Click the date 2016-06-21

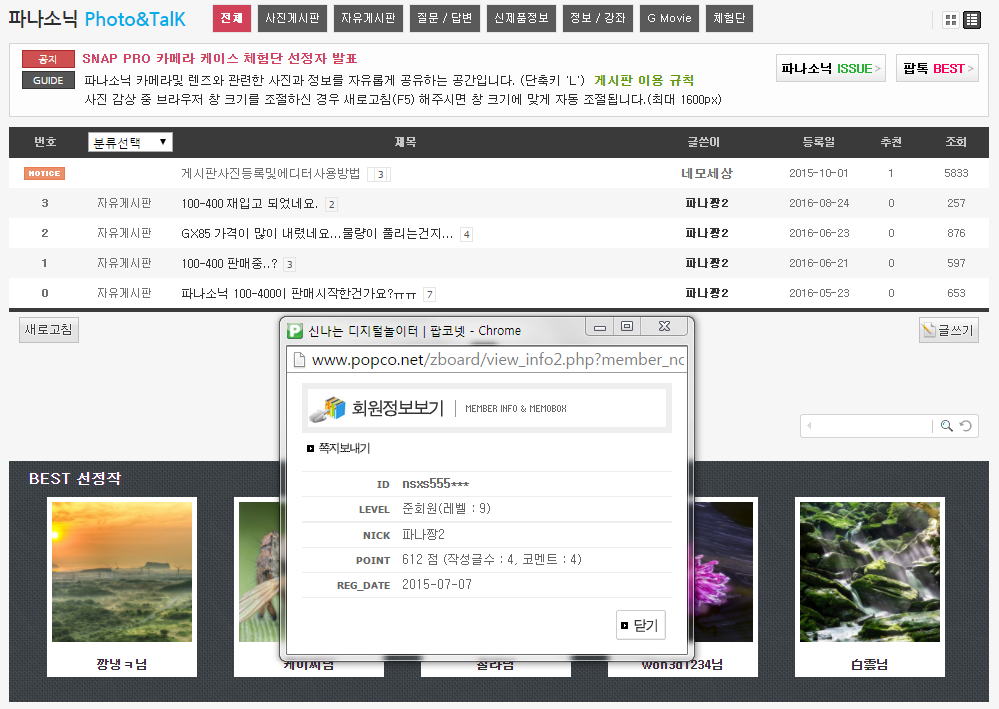[819, 263]
